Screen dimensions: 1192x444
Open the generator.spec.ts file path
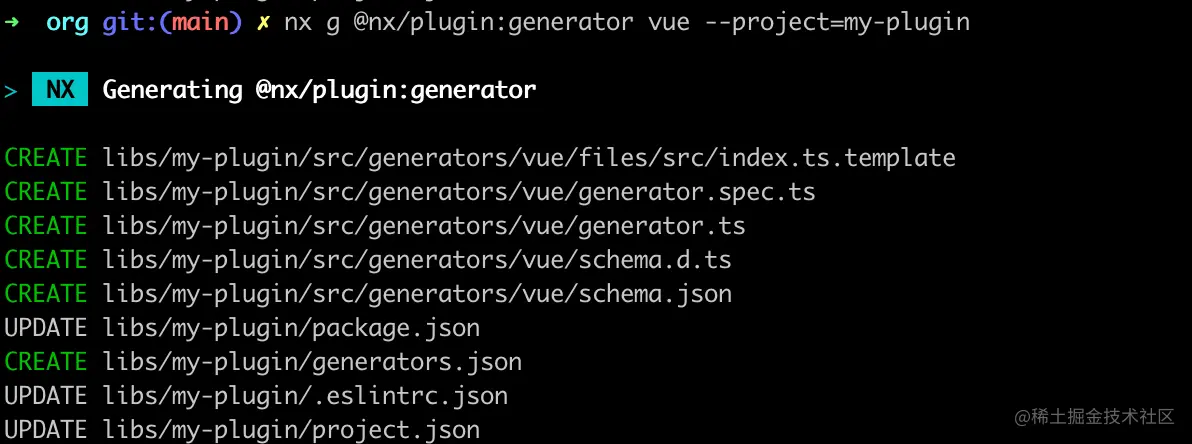(459, 192)
